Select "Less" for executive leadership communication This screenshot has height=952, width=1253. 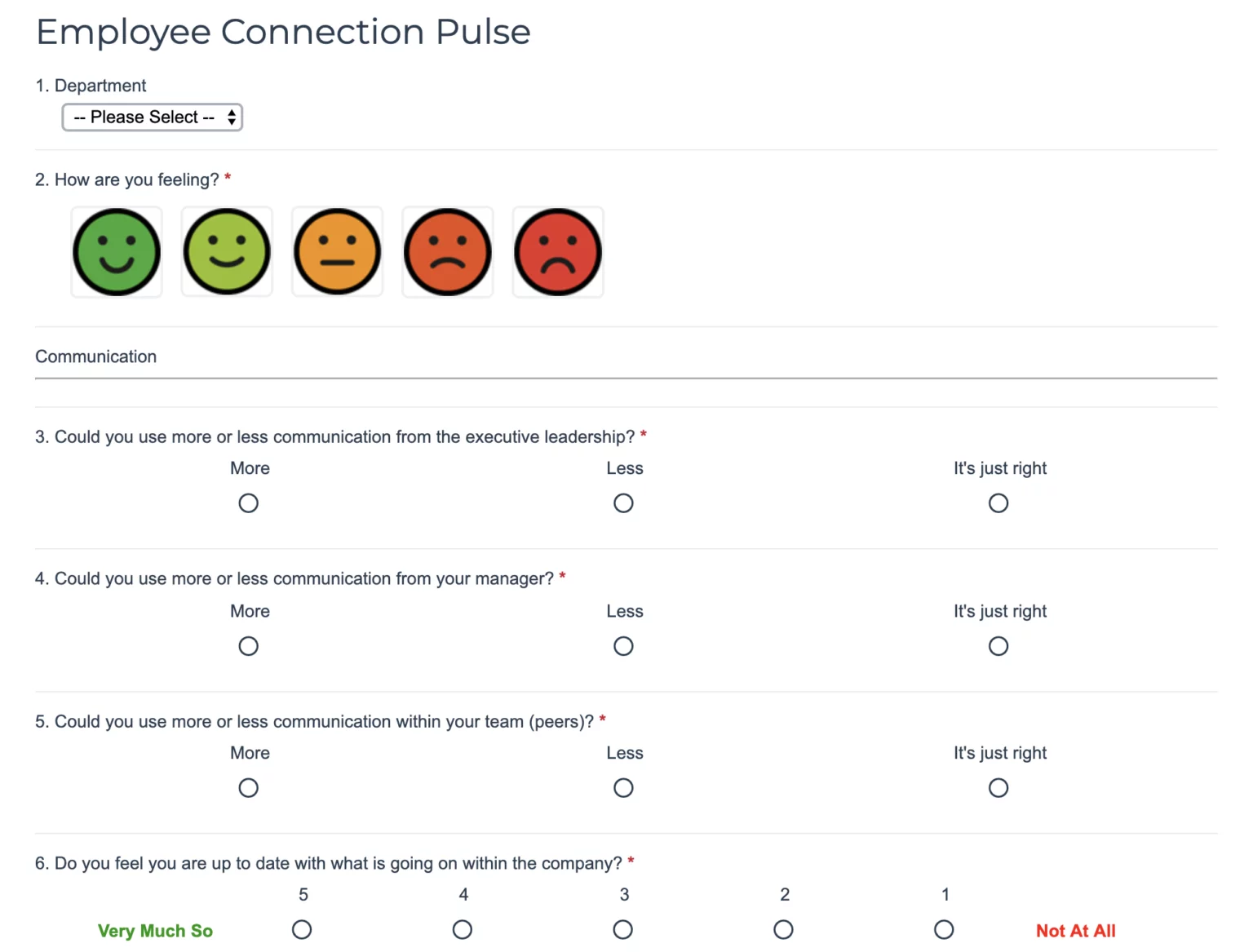click(623, 503)
